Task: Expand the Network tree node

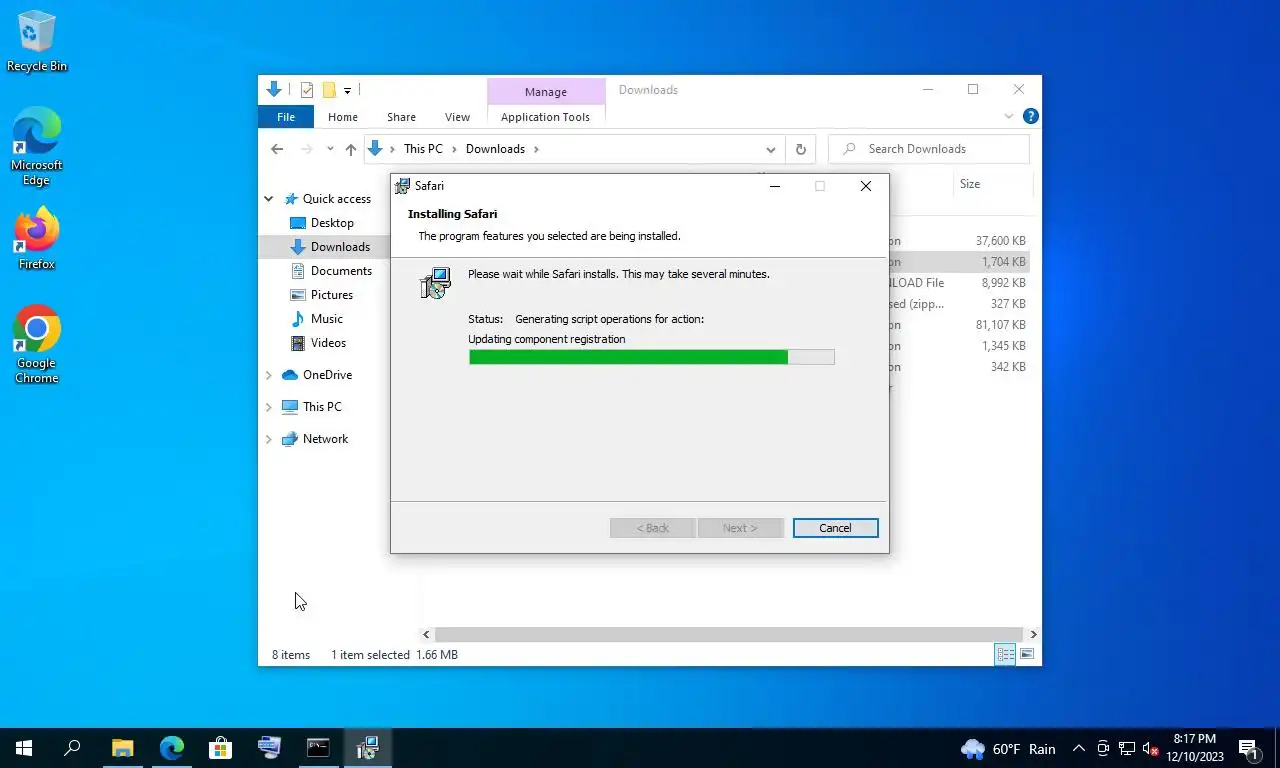Action: pos(268,439)
